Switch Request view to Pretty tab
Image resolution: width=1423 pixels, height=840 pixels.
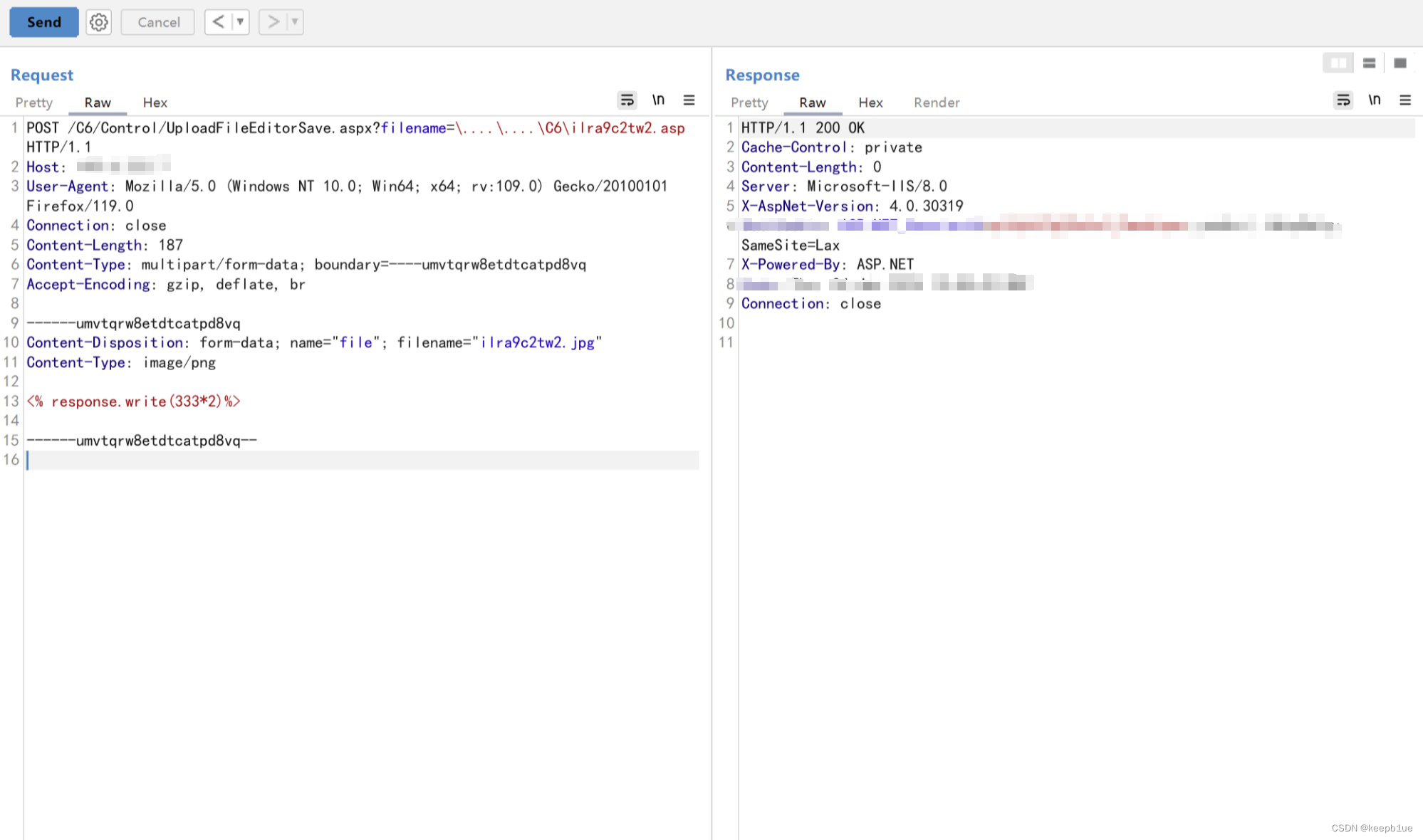[x=34, y=103]
